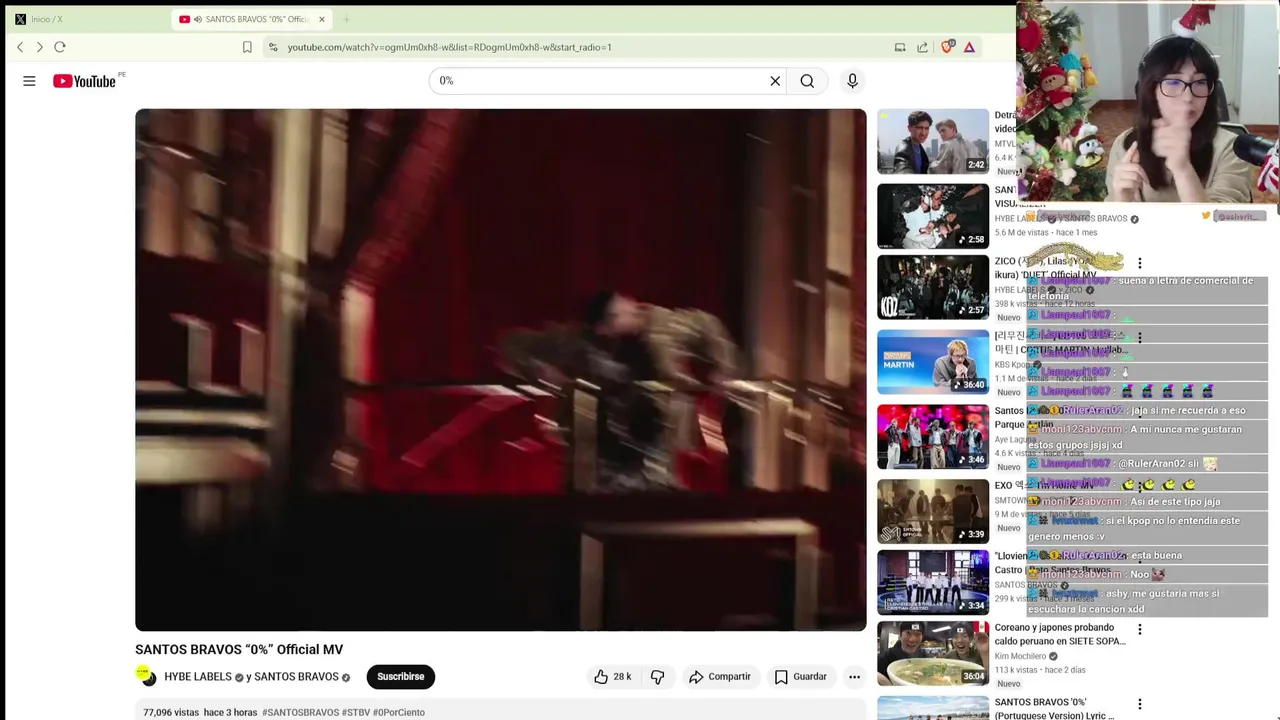Image resolution: width=1280 pixels, height=720 pixels.
Task: Open site settings icon in address bar
Action: coord(273,47)
